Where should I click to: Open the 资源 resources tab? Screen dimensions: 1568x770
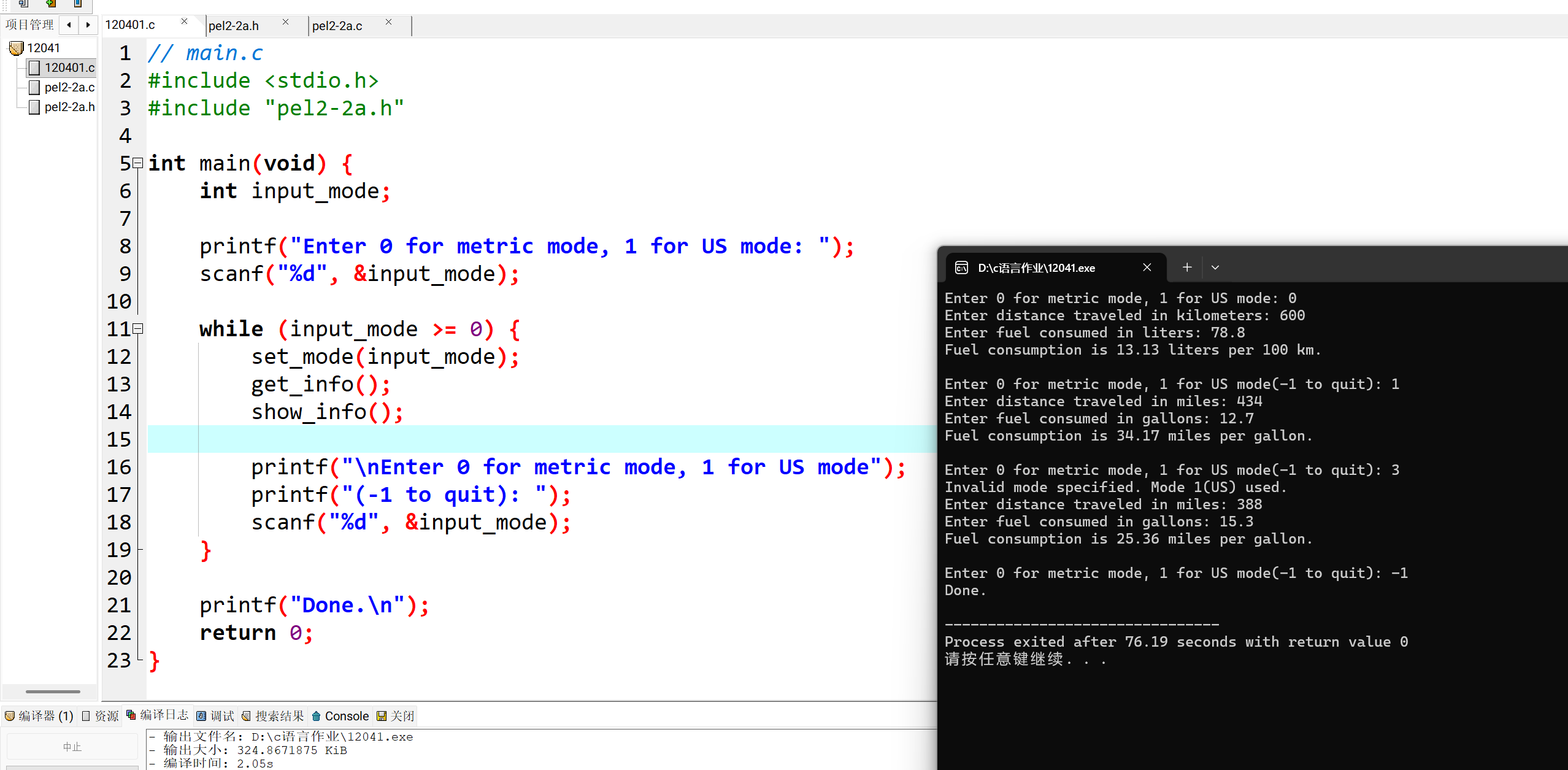coord(101,716)
